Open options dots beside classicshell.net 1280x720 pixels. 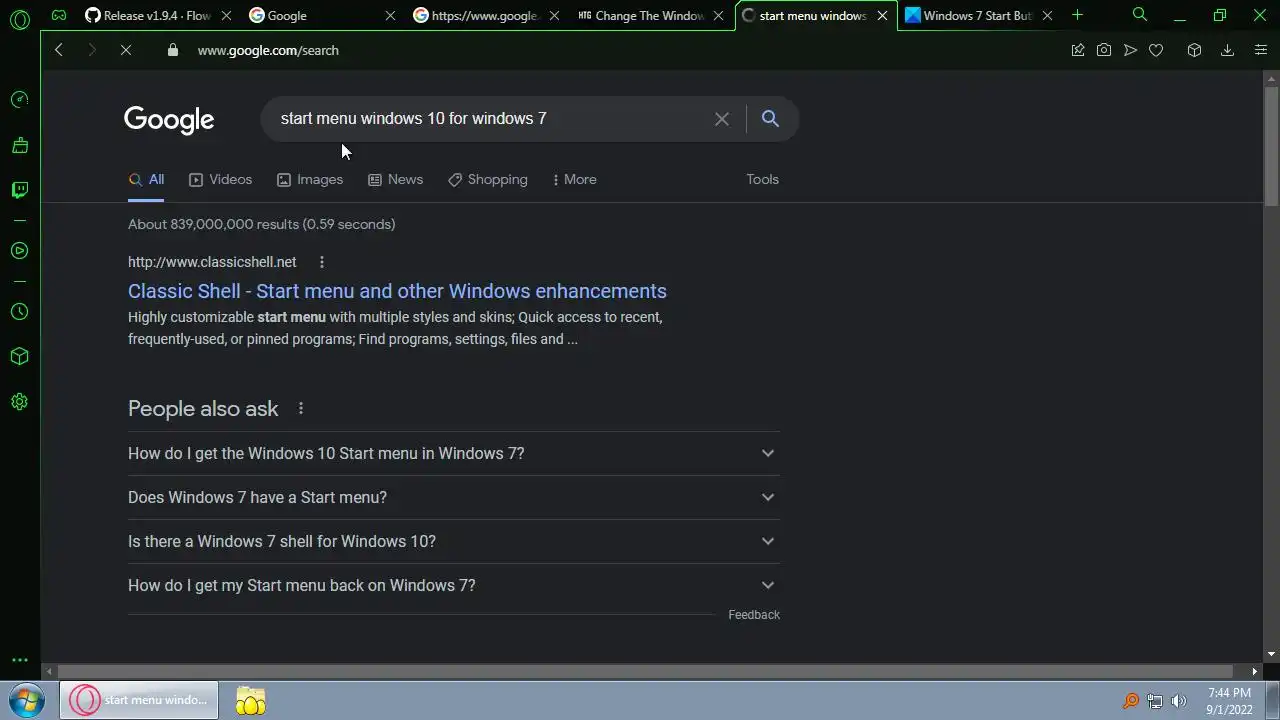tap(322, 262)
